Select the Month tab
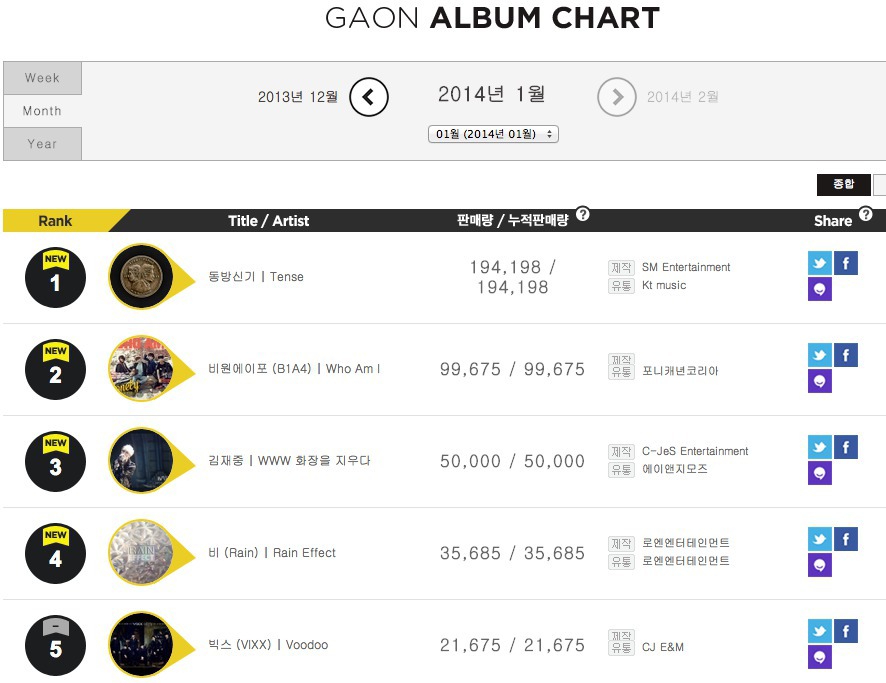The height and width of the screenshot is (683, 886). [x=42, y=111]
